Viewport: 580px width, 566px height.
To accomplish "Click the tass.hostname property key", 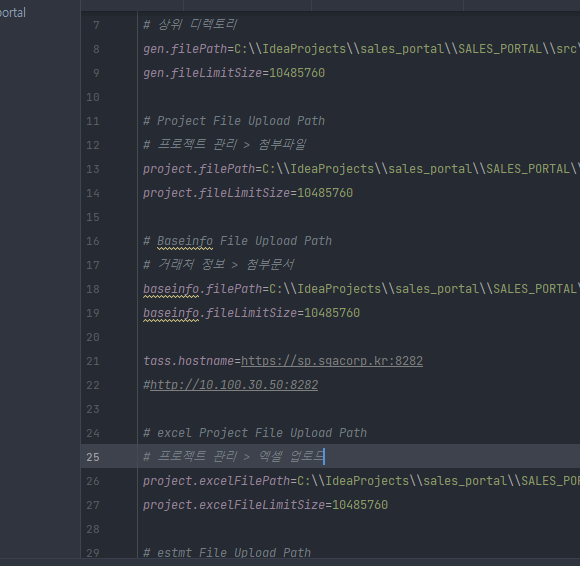I will [x=189, y=361].
